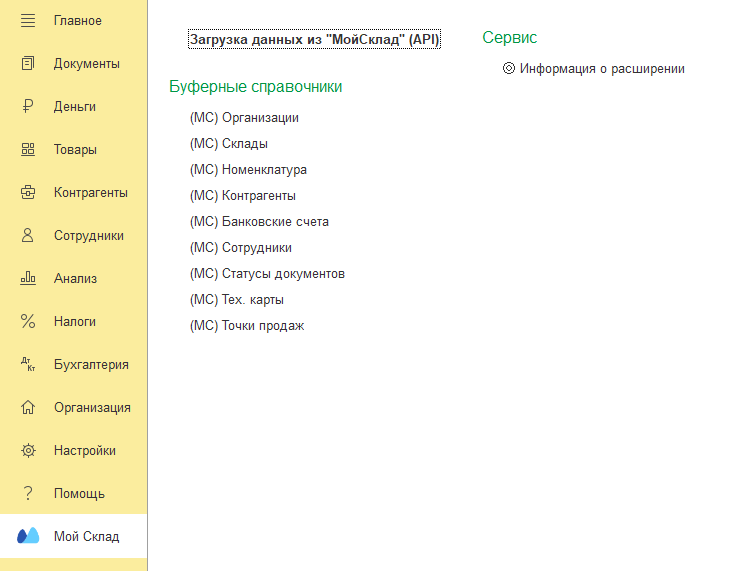Open the (МС) Склады catalog
738x571 pixels.
(x=229, y=144)
